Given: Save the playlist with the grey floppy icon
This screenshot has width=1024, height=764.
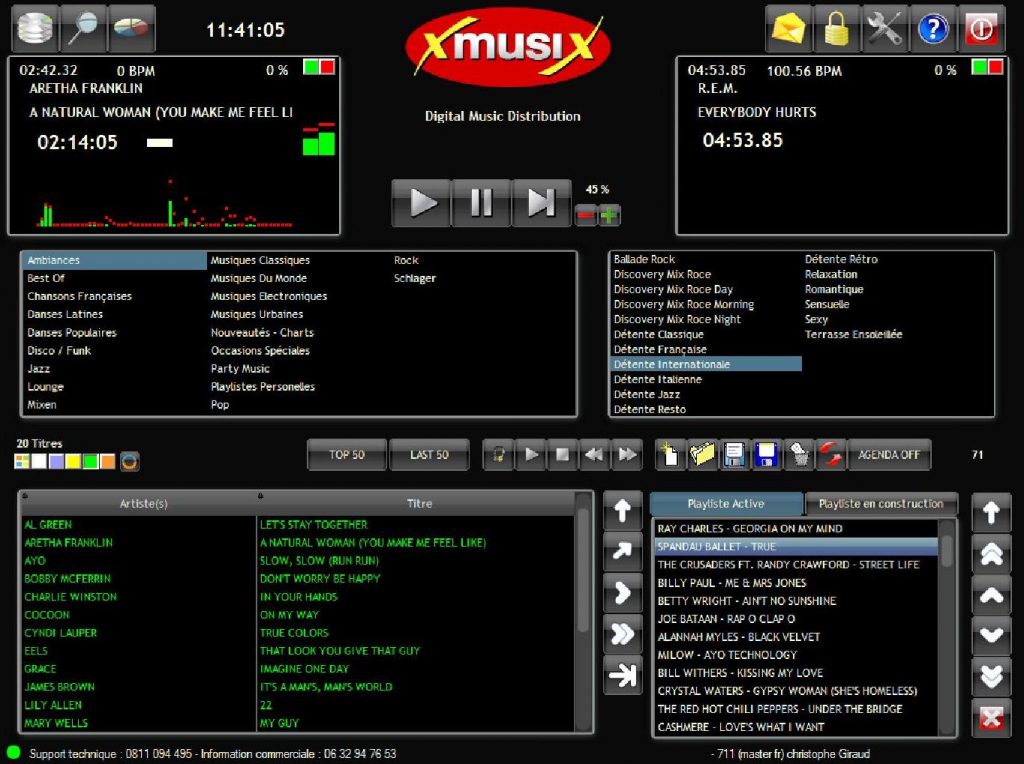Looking at the screenshot, I should 734,454.
